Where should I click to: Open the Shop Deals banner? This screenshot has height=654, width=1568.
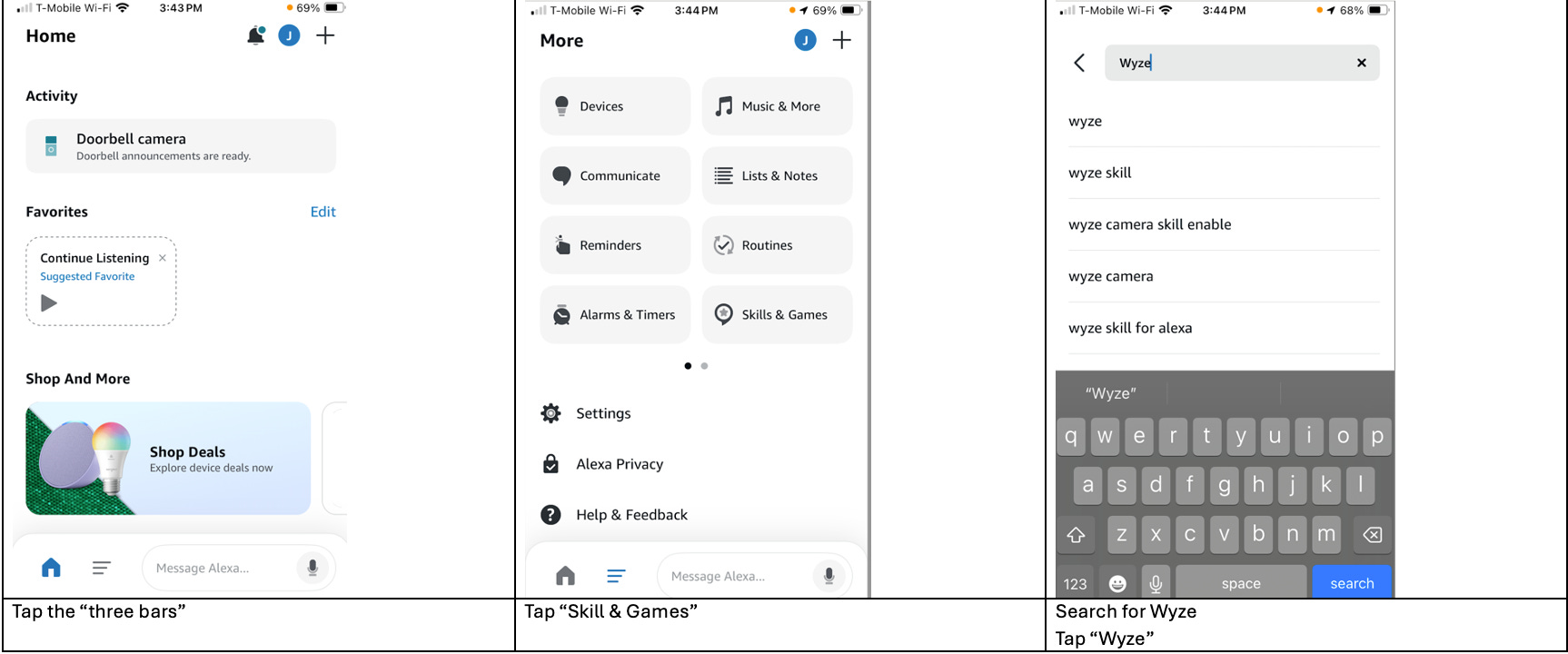(168, 459)
